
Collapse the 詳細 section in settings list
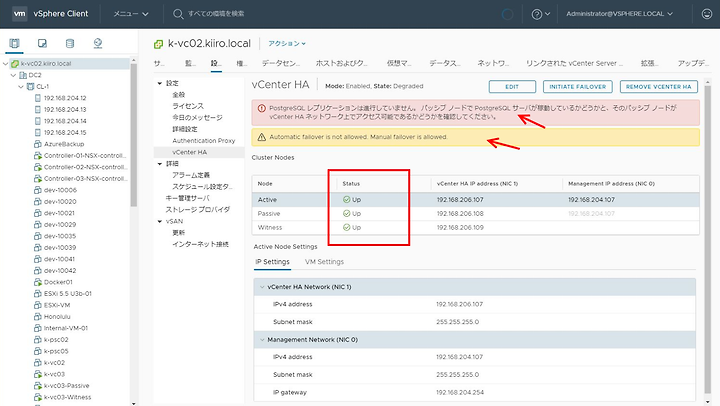click(160, 164)
